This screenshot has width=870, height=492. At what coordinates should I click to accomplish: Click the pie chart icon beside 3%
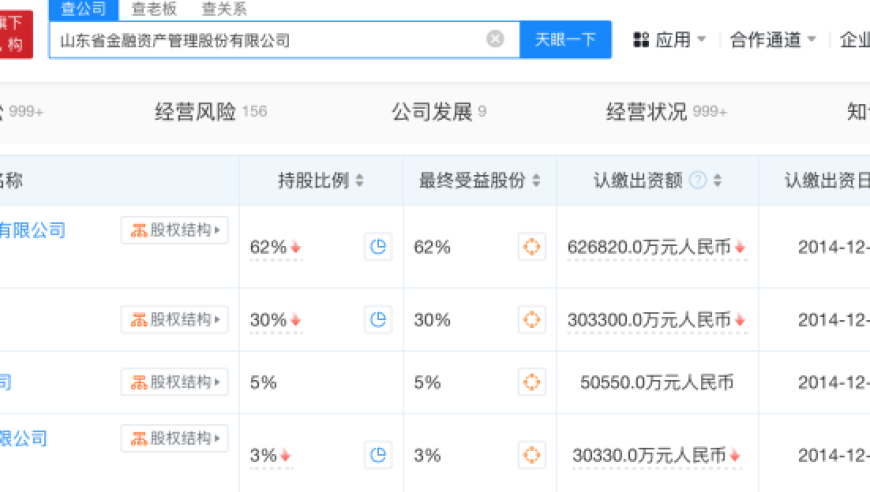point(377,455)
